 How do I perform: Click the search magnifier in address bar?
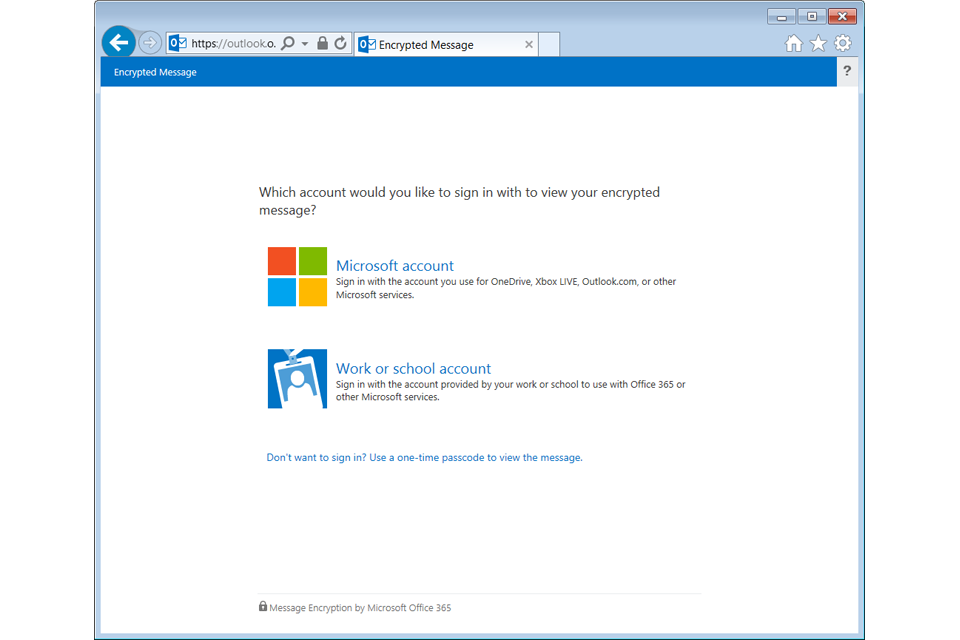coord(288,44)
